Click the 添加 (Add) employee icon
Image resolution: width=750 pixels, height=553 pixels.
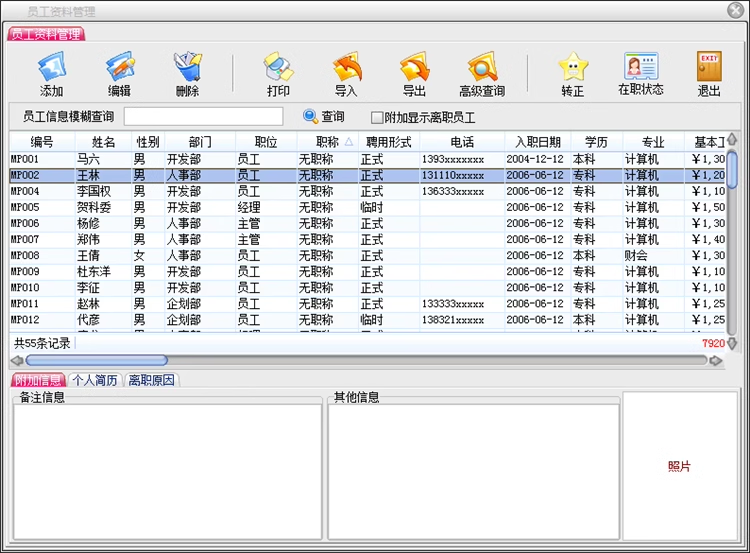tap(52, 66)
